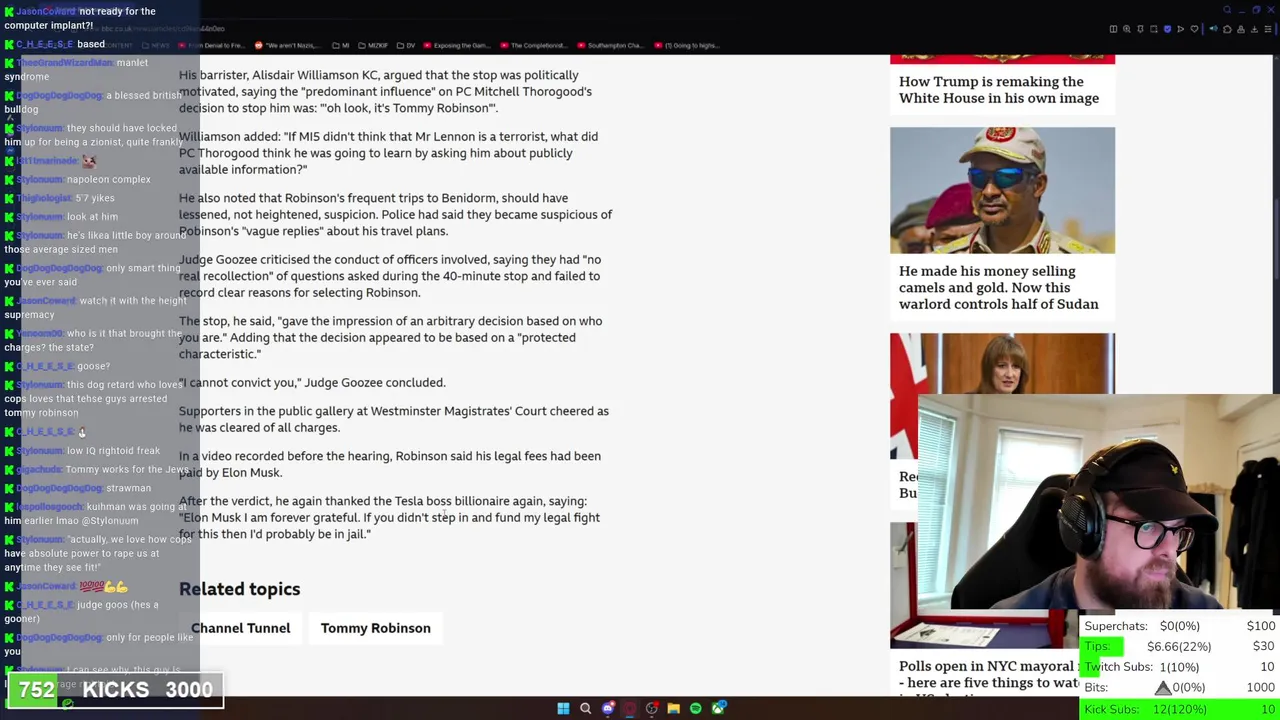1280x720 pixels.
Task: Open the MI bookmarks folder
Action: click(x=340, y=45)
